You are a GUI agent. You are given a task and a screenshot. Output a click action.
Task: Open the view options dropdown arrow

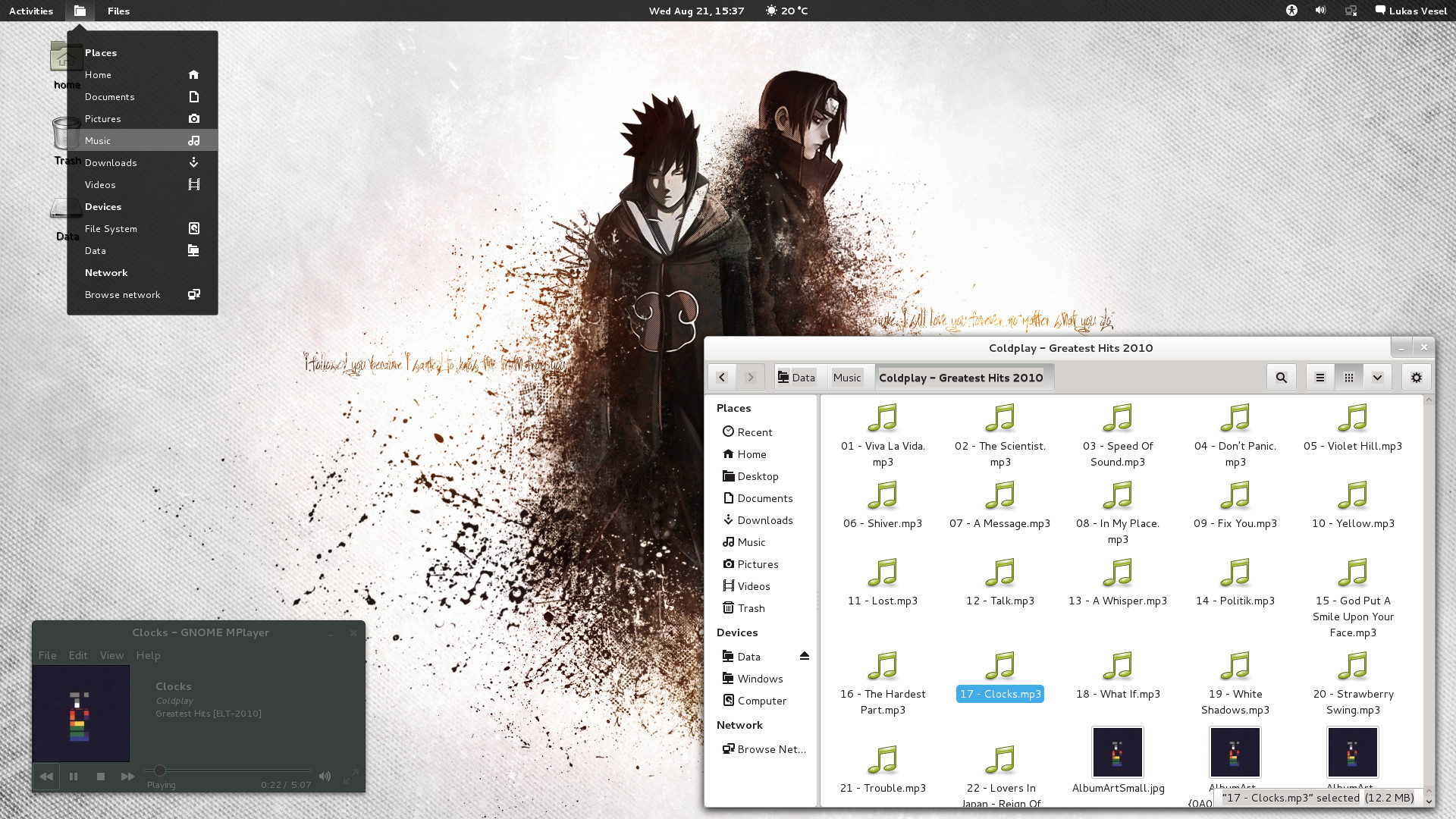click(x=1377, y=377)
